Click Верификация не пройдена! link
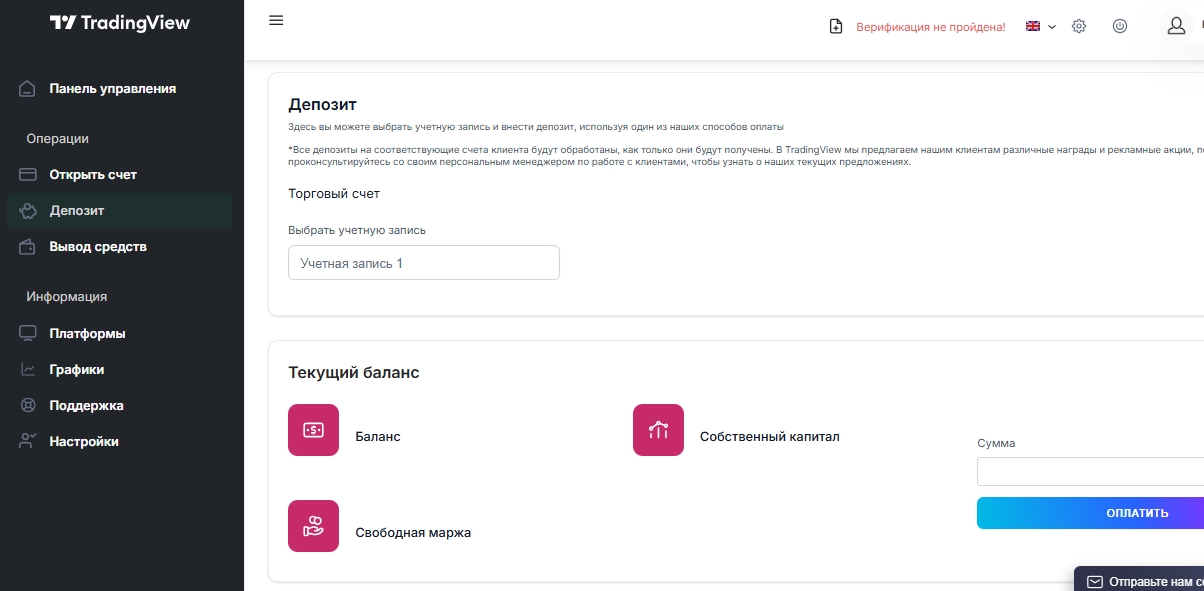Screen dimensions: 1204x591 (931, 27)
